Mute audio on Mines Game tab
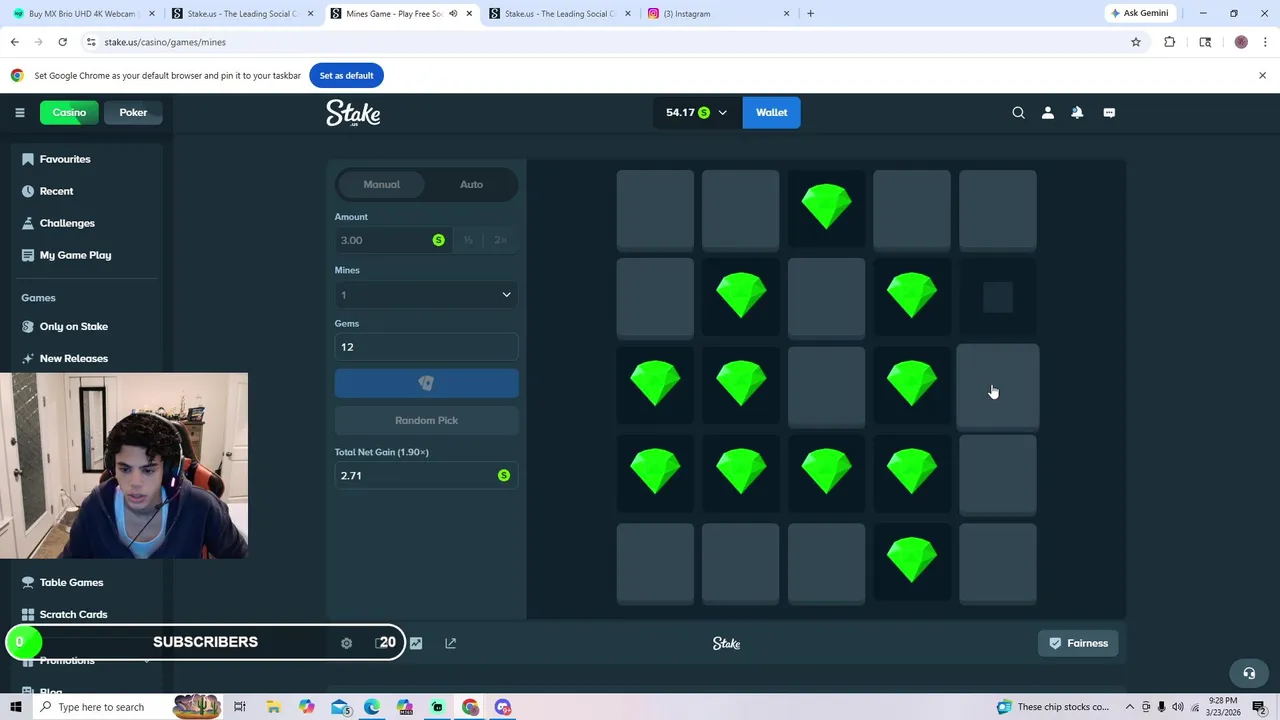 point(453,14)
